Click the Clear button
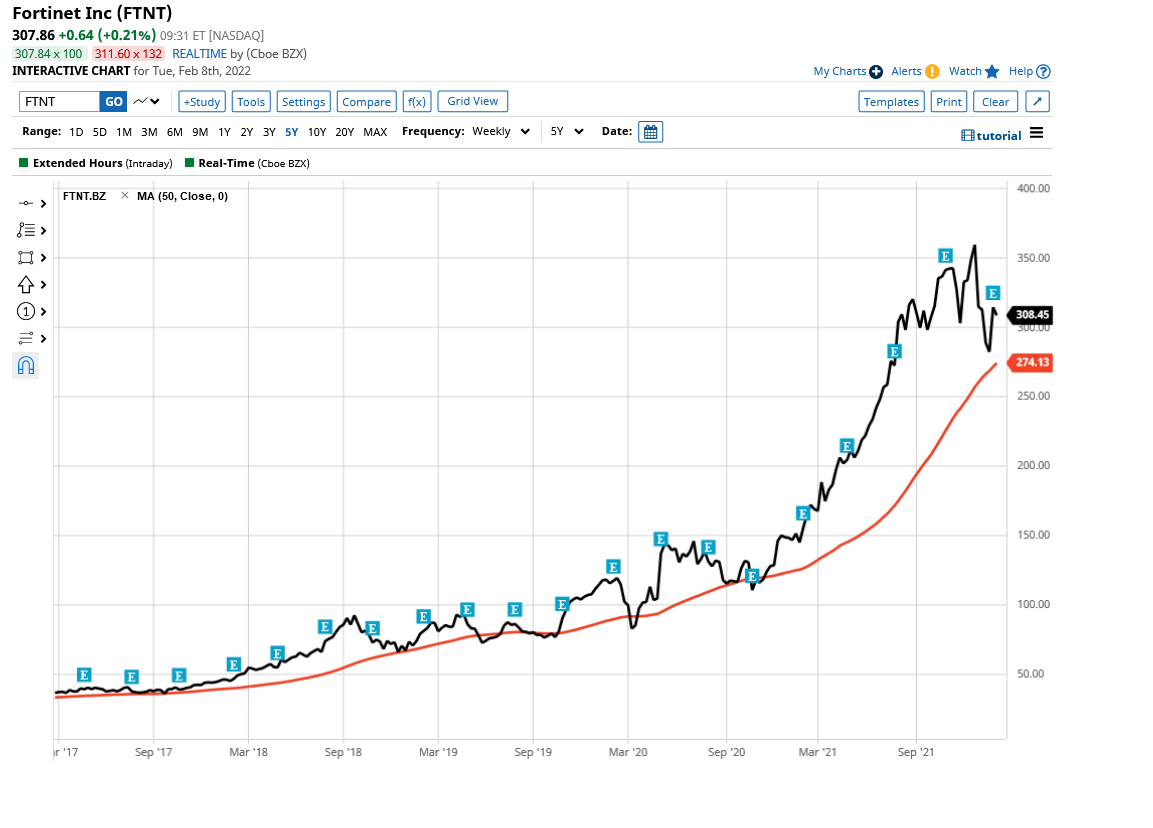The height and width of the screenshot is (828, 1153). pos(996,101)
